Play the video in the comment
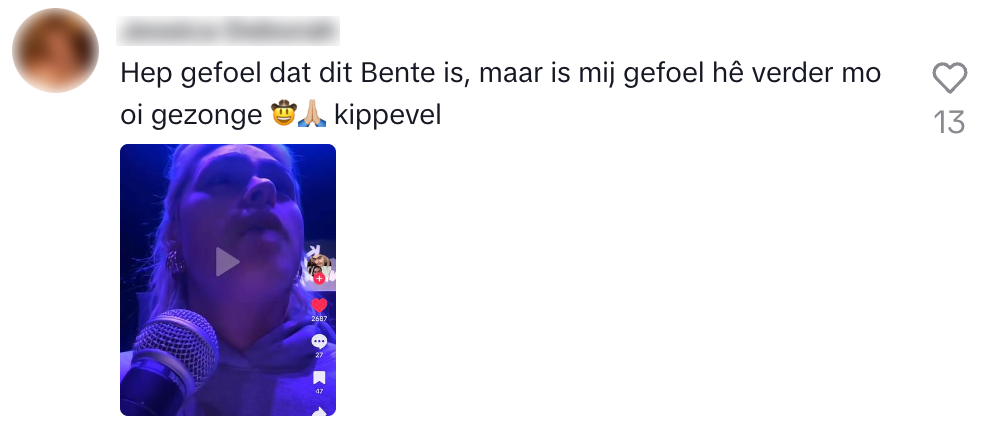The width and height of the screenshot is (982, 422). click(x=227, y=262)
